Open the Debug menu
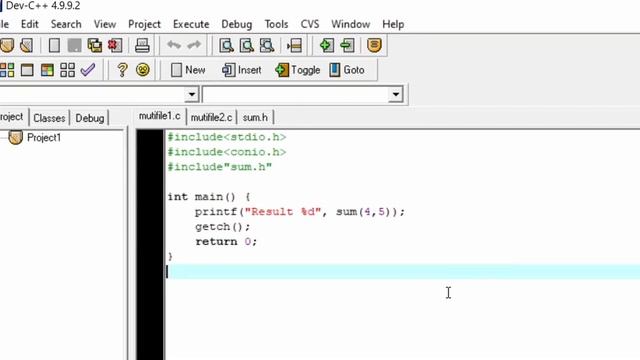The image size is (640, 360). (x=237, y=24)
